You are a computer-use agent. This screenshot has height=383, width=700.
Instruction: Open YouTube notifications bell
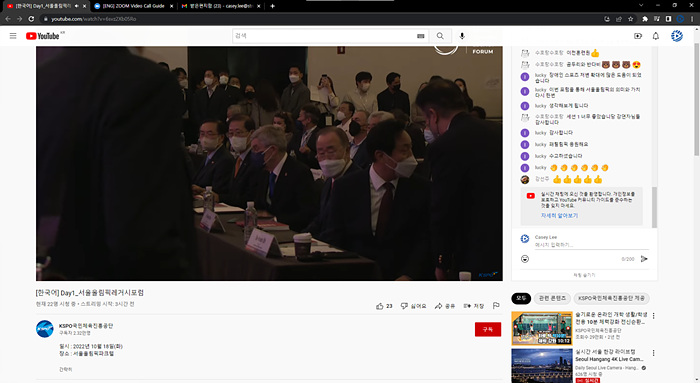pos(656,36)
